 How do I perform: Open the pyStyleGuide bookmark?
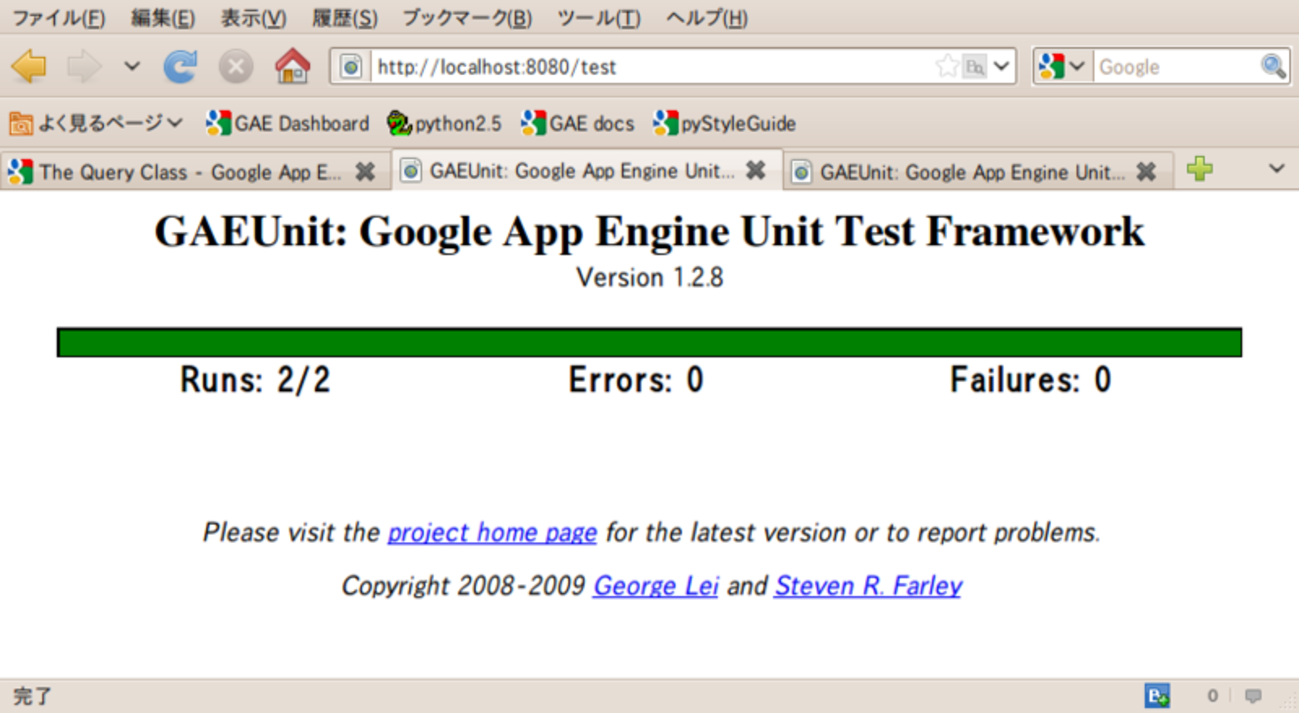point(724,123)
